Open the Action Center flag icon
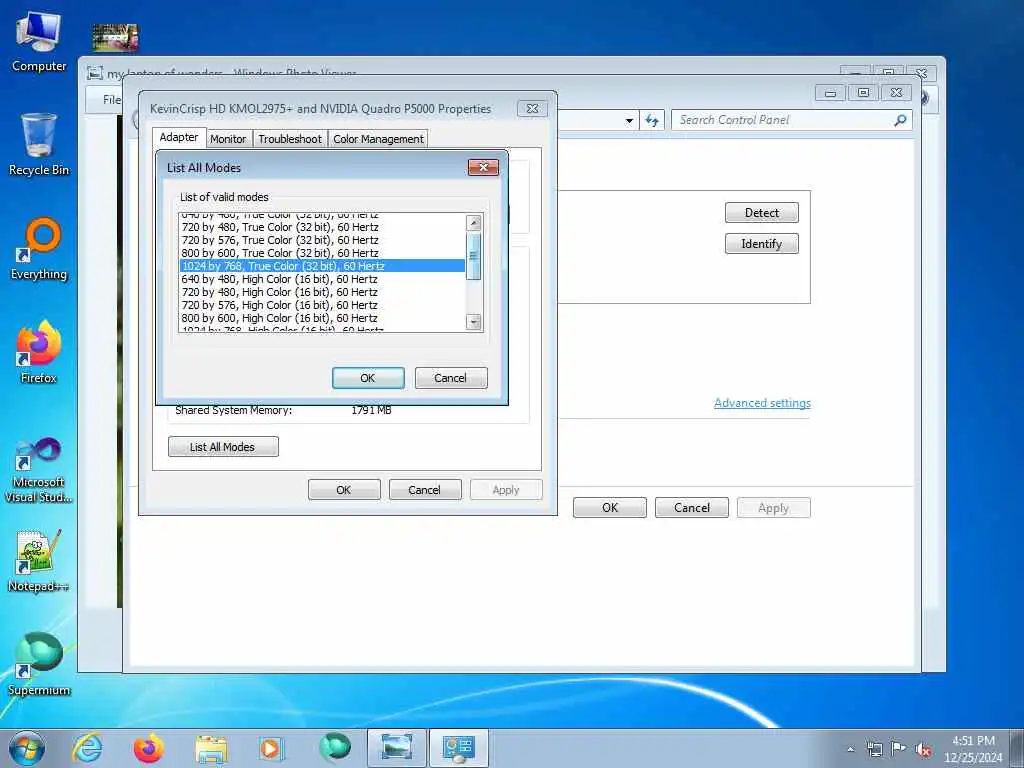 (x=899, y=749)
